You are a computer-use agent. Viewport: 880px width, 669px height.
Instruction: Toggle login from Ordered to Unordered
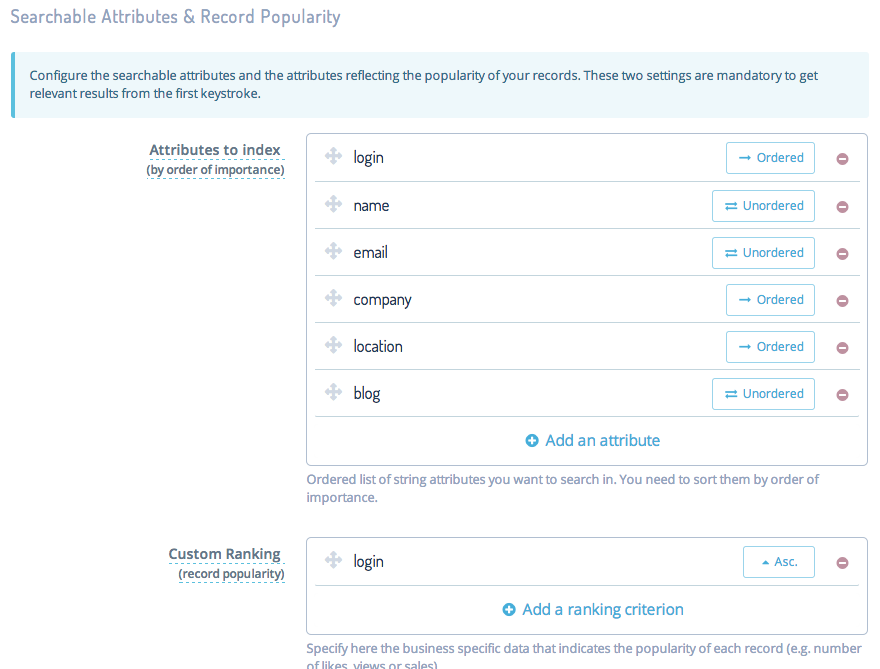(770, 157)
